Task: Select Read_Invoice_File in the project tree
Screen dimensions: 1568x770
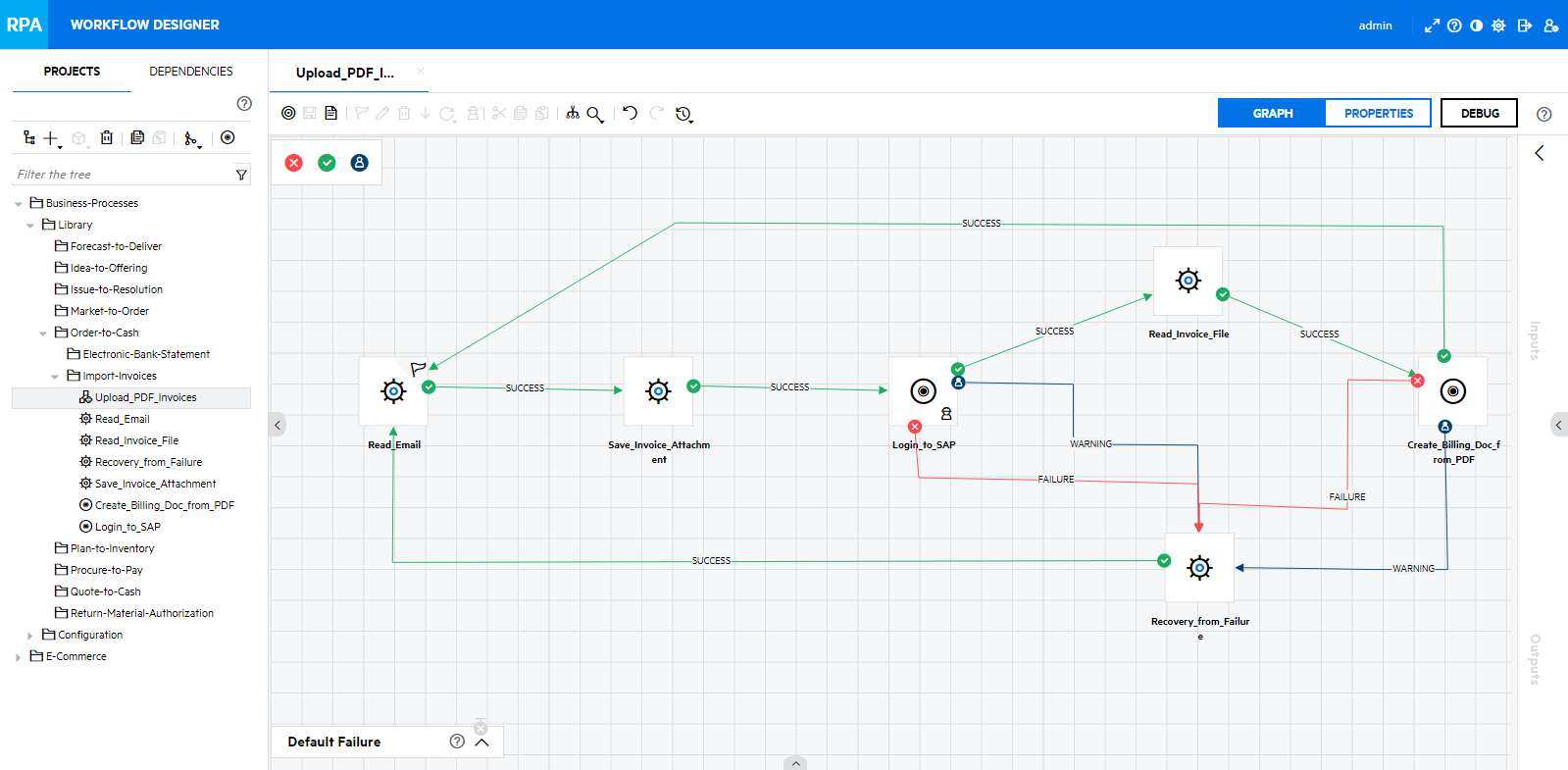Action: [x=136, y=441]
